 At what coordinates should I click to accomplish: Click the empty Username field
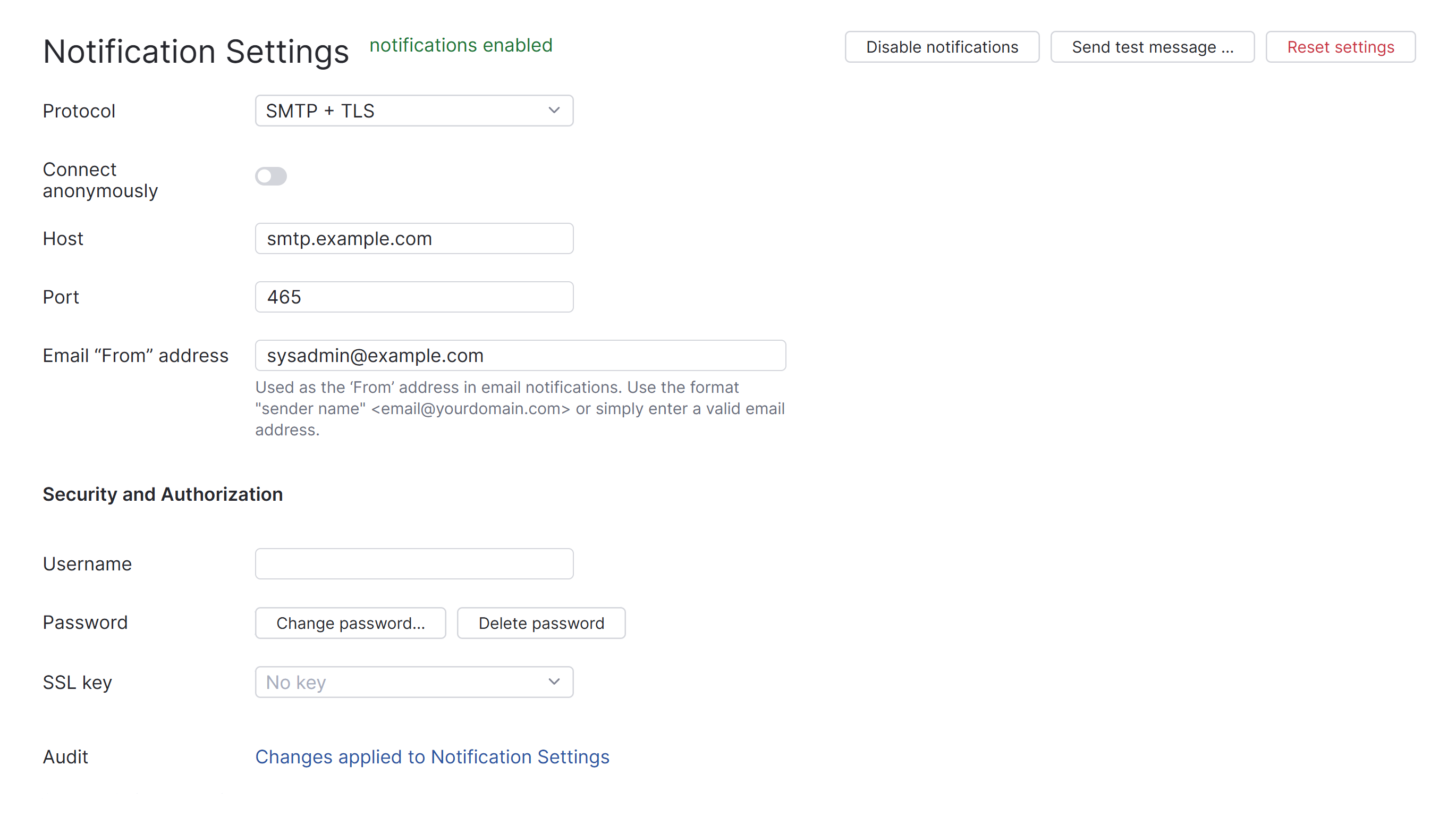click(x=414, y=563)
